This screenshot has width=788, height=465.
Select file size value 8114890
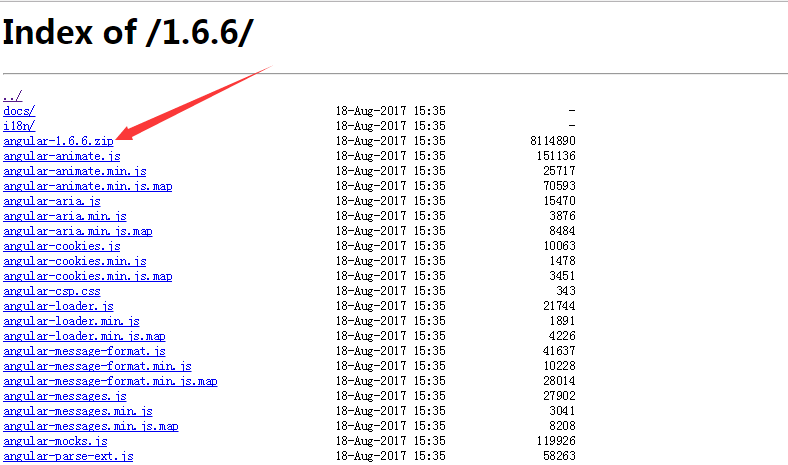pos(553,141)
